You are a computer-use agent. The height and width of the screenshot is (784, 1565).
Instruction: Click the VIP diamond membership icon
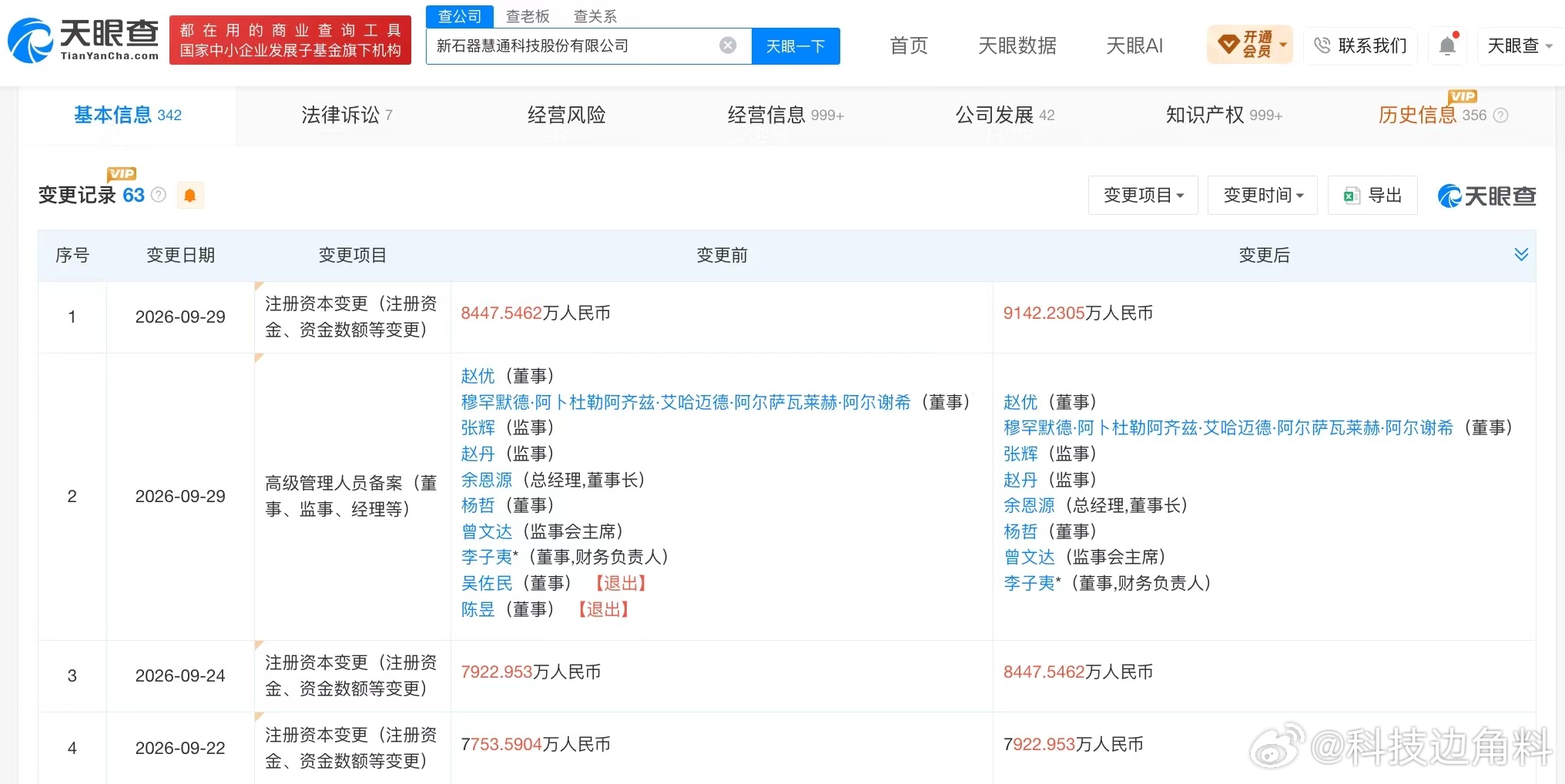pos(1228,43)
